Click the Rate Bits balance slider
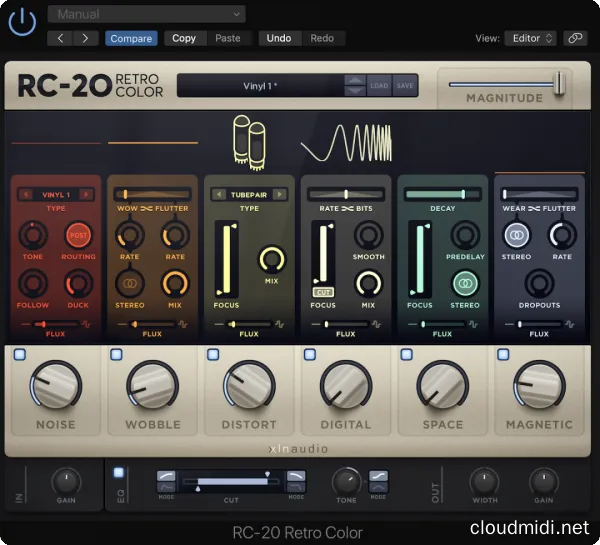This screenshot has height=545, width=600. coord(346,194)
